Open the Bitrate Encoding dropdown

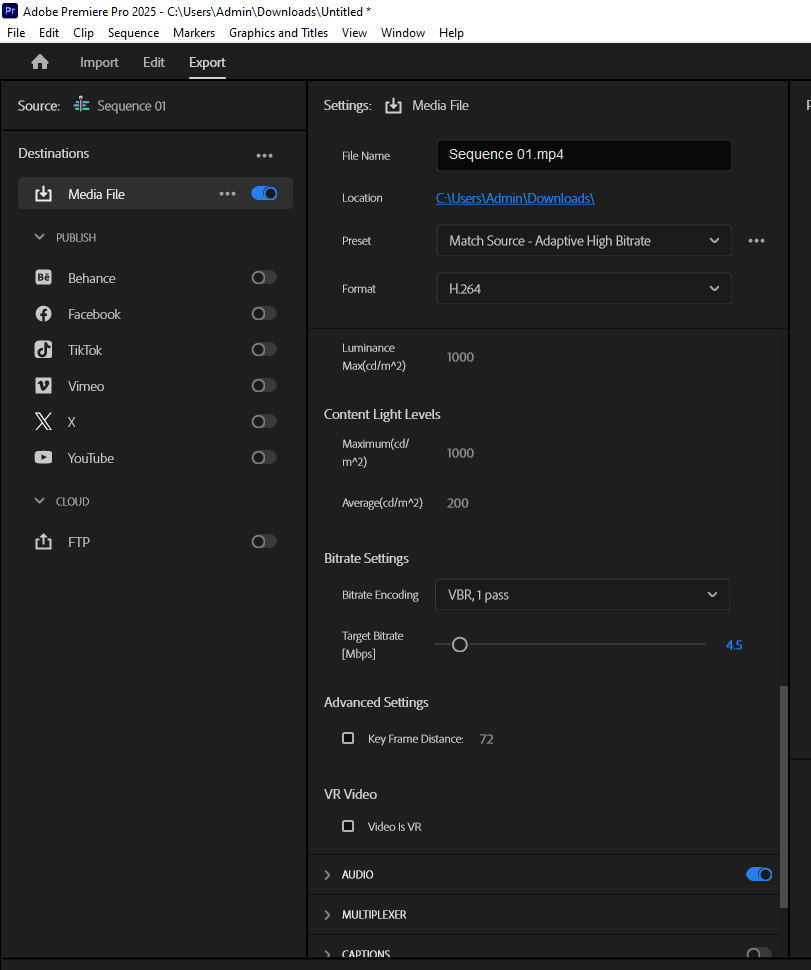[x=582, y=594]
